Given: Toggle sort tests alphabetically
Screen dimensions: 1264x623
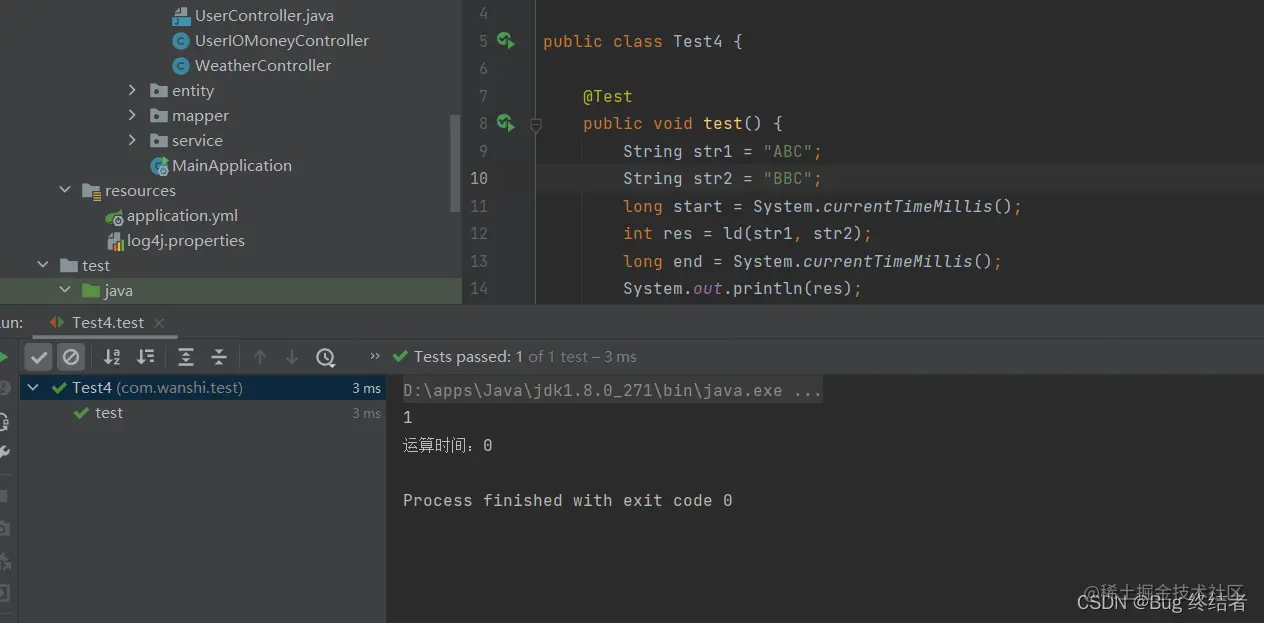Looking at the screenshot, I should coord(112,357).
